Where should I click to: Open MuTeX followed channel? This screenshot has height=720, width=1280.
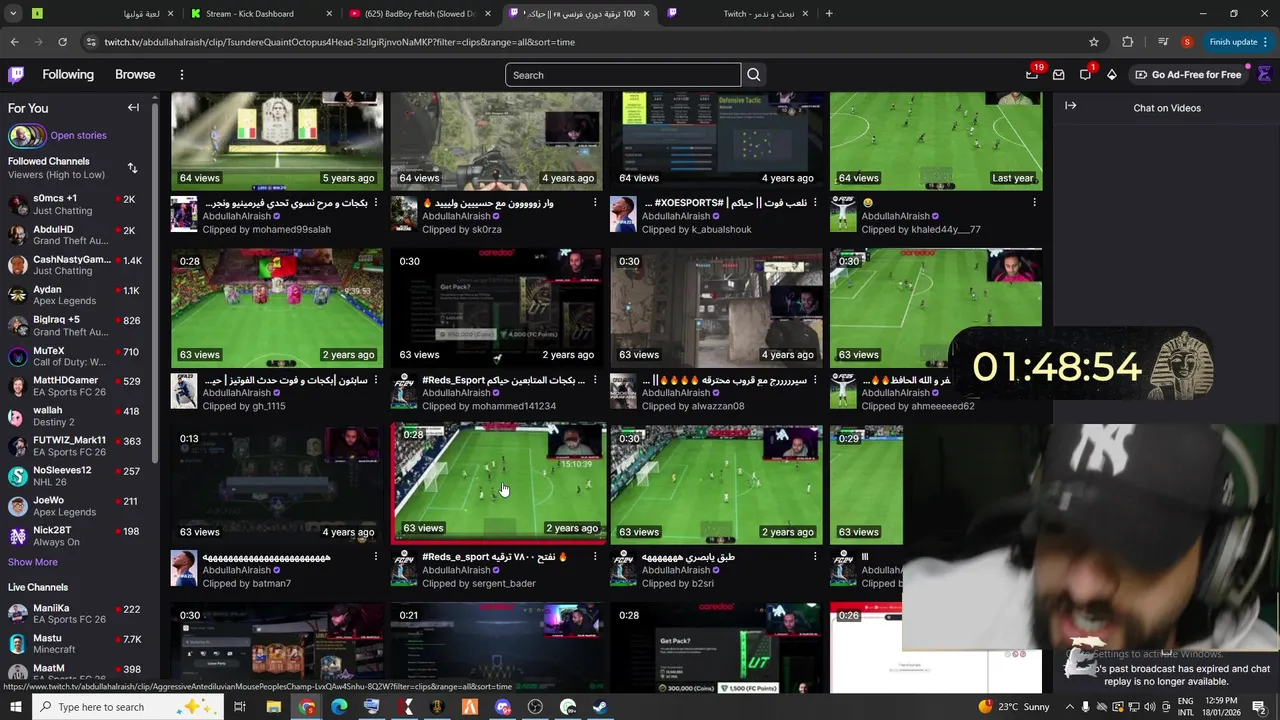(76, 356)
